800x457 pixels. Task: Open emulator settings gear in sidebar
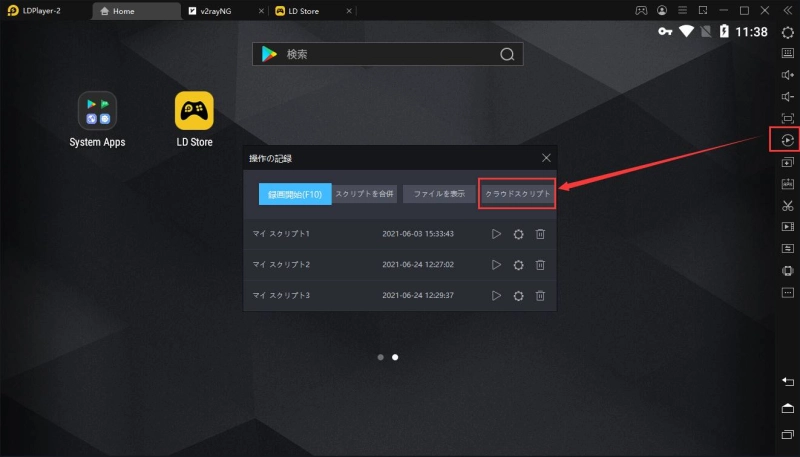click(787, 32)
